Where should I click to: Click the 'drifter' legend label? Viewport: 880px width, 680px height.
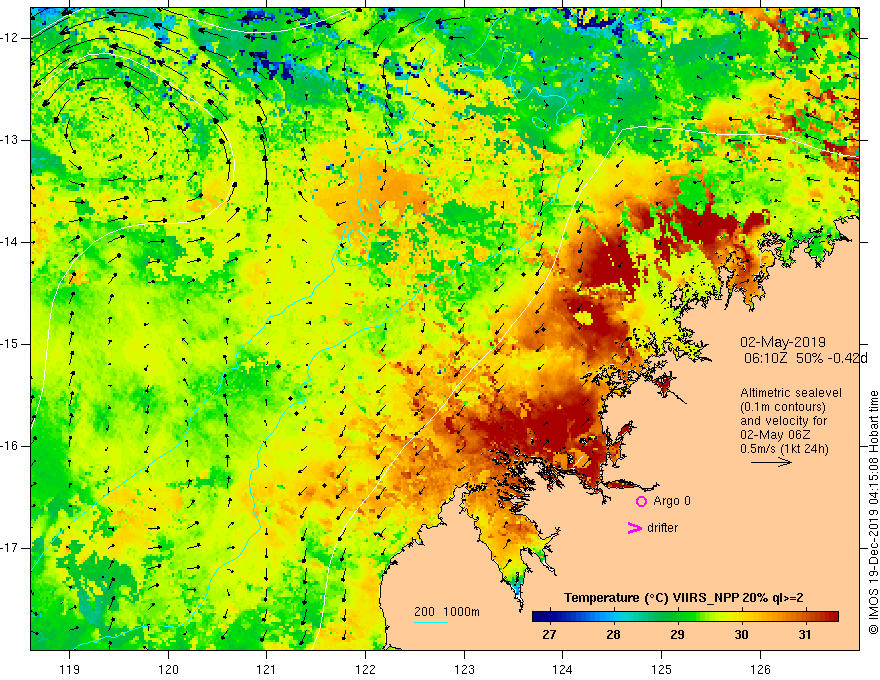point(662,528)
